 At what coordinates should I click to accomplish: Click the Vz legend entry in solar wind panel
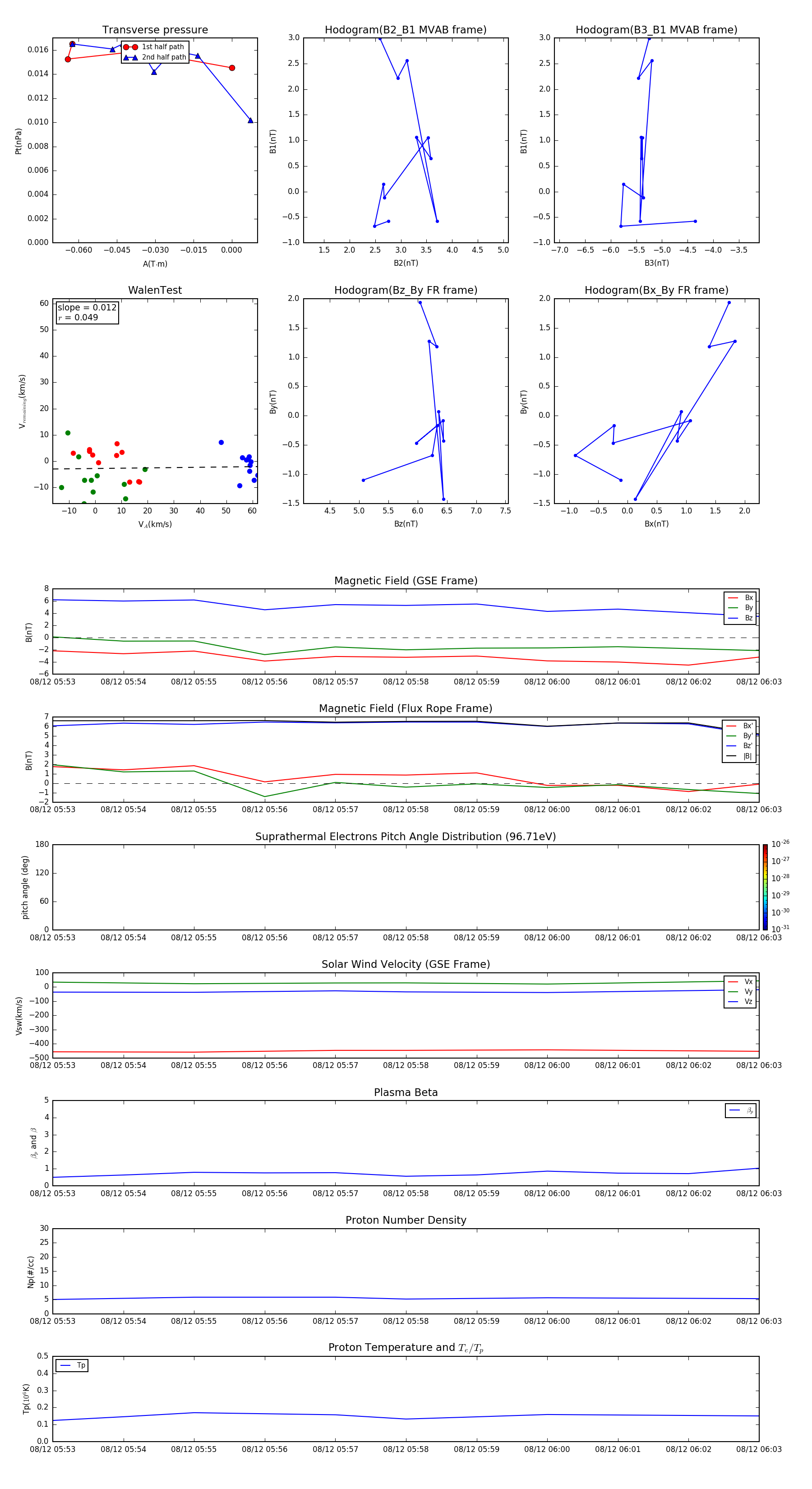[740, 1002]
